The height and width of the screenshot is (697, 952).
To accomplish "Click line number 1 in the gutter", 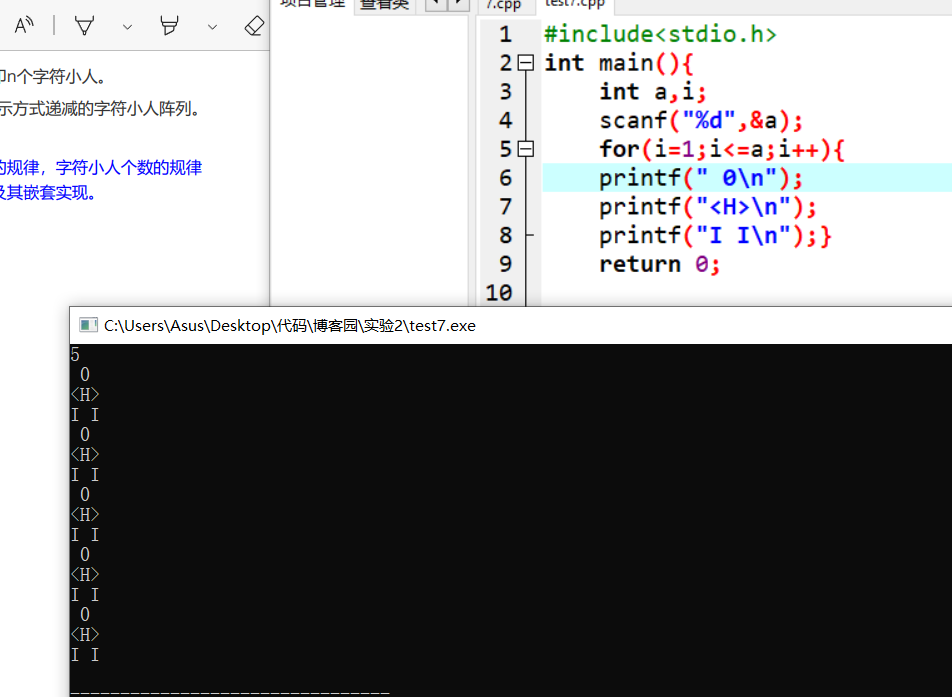I will pyautogui.click(x=506, y=34).
